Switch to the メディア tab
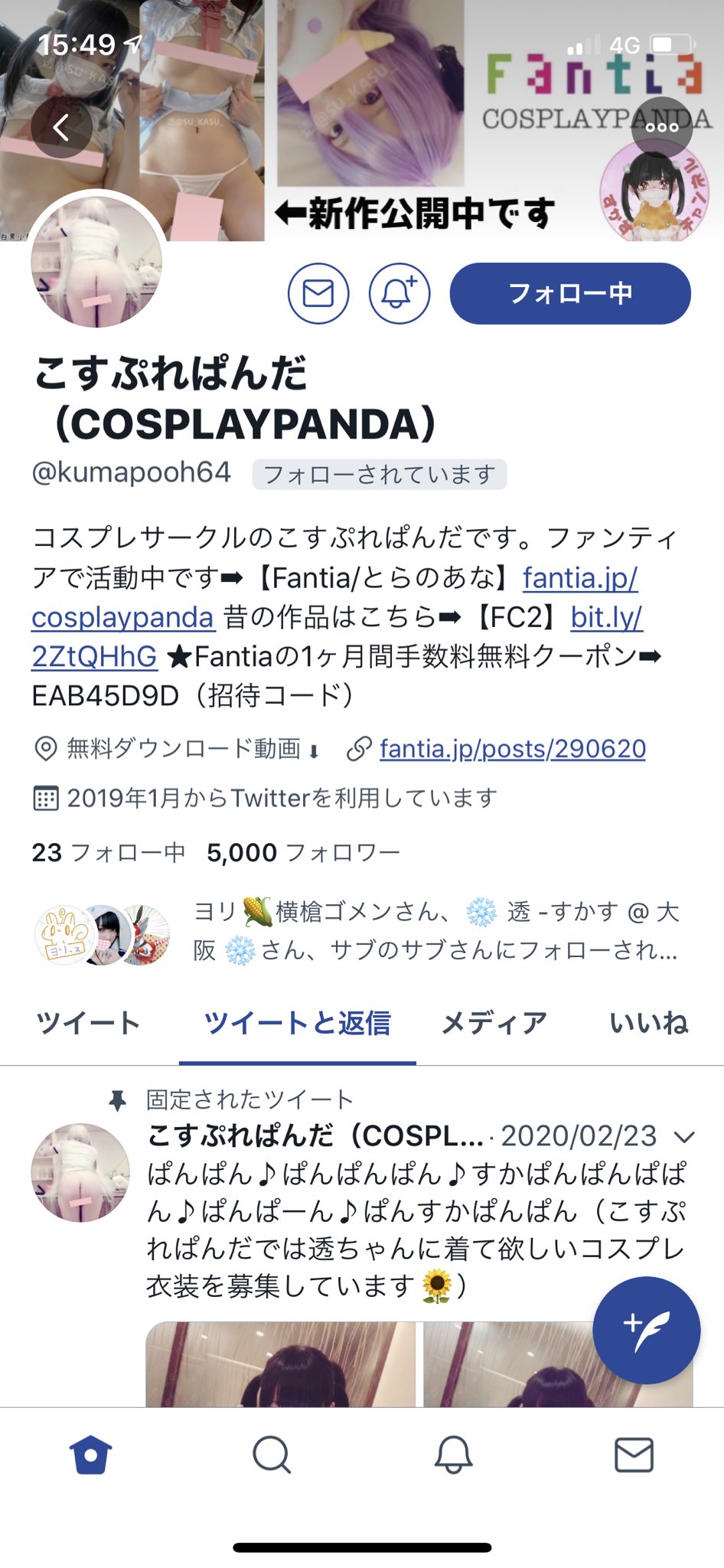Viewport: 724px width, 1568px height. point(494,1023)
